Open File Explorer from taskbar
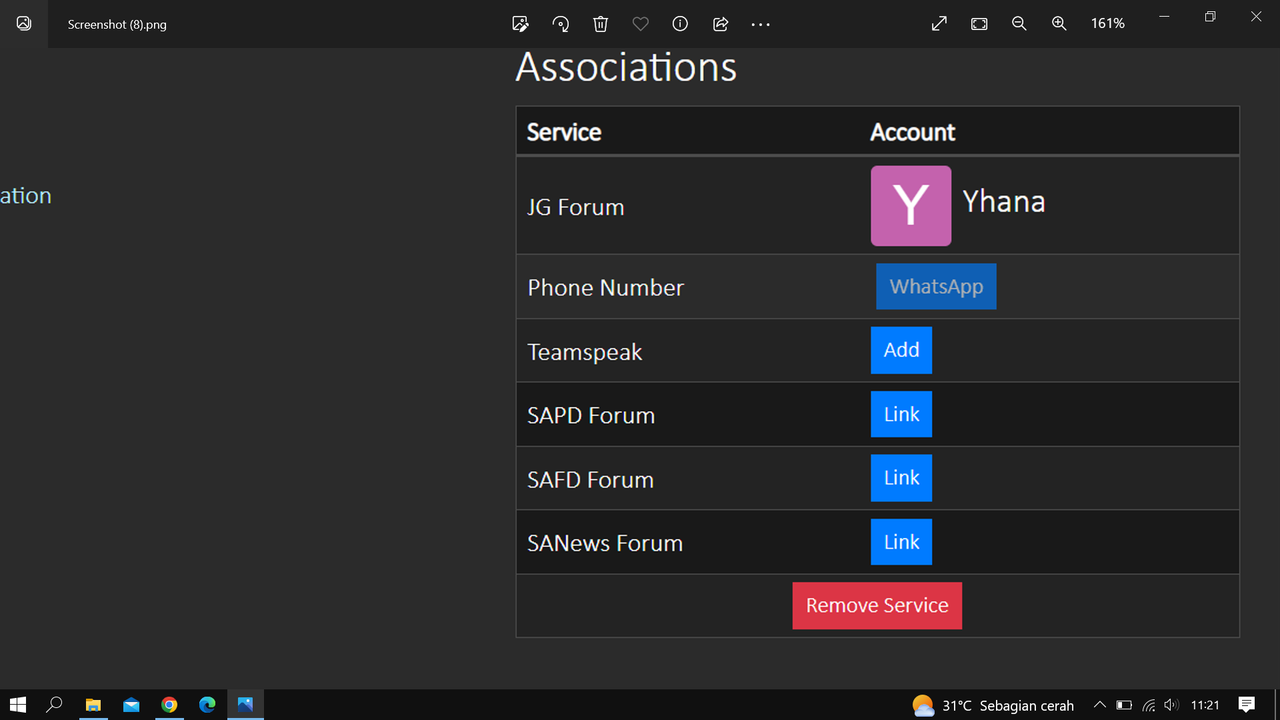1280x720 pixels. (93, 705)
